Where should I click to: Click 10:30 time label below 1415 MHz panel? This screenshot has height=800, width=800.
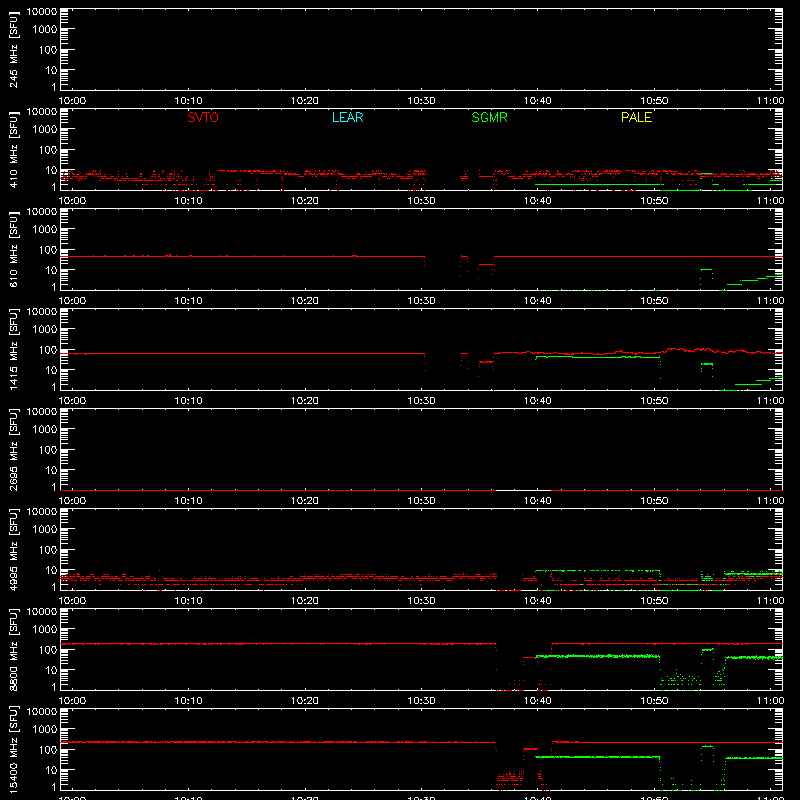pyautogui.click(x=421, y=401)
